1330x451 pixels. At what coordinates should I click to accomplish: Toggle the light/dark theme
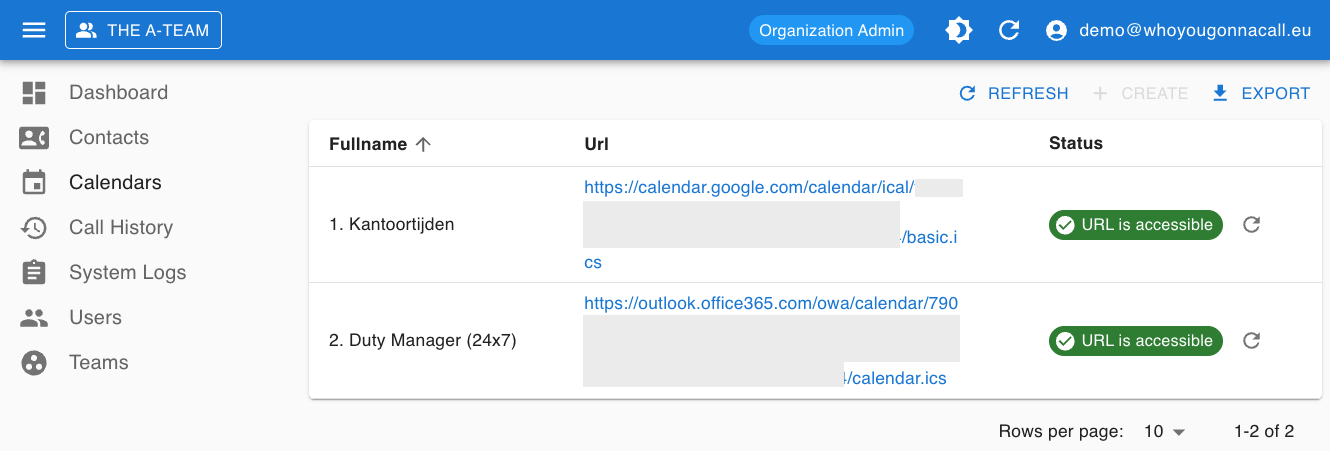(x=958, y=30)
